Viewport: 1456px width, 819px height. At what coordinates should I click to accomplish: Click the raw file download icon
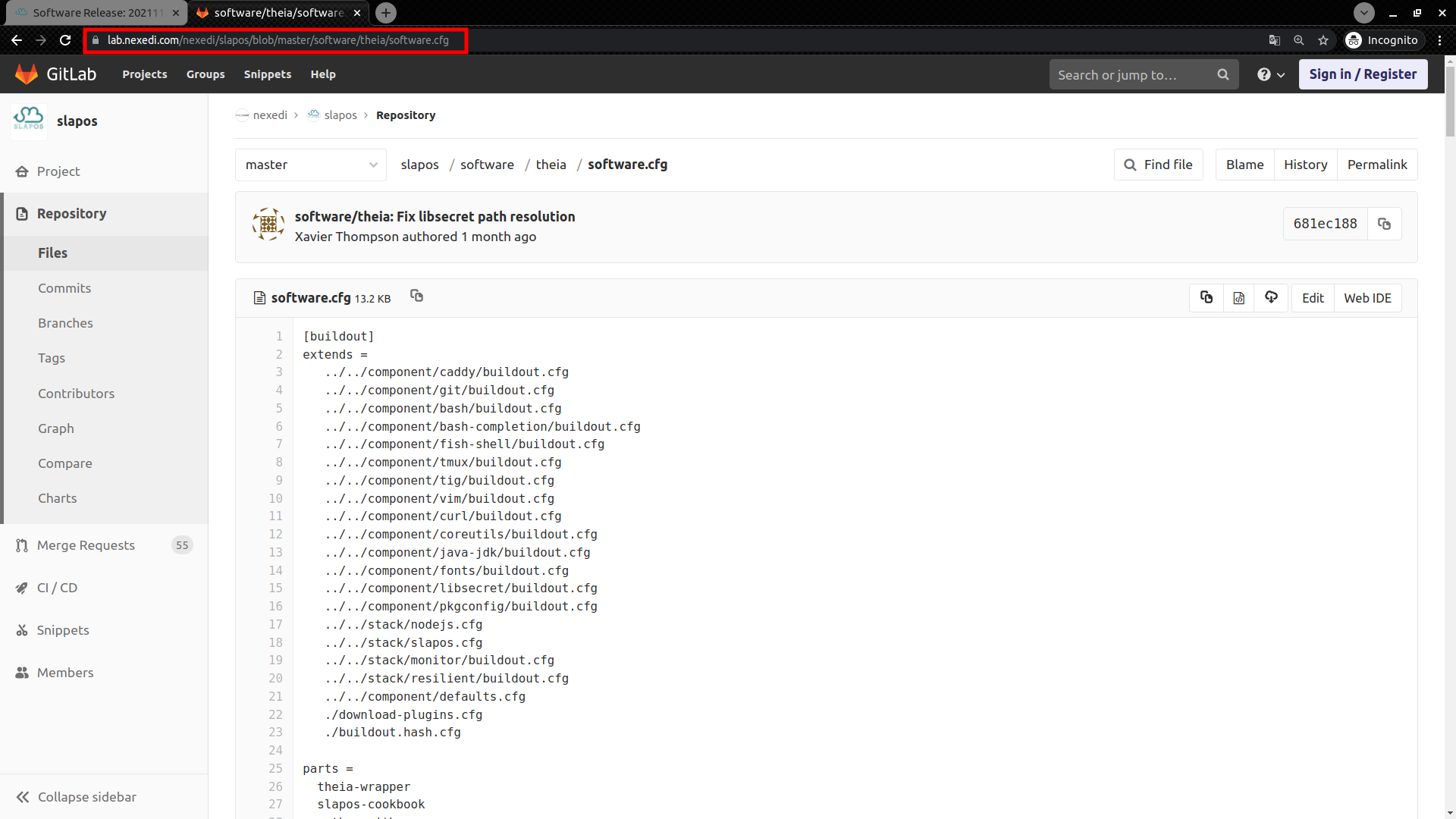pos(1238,297)
